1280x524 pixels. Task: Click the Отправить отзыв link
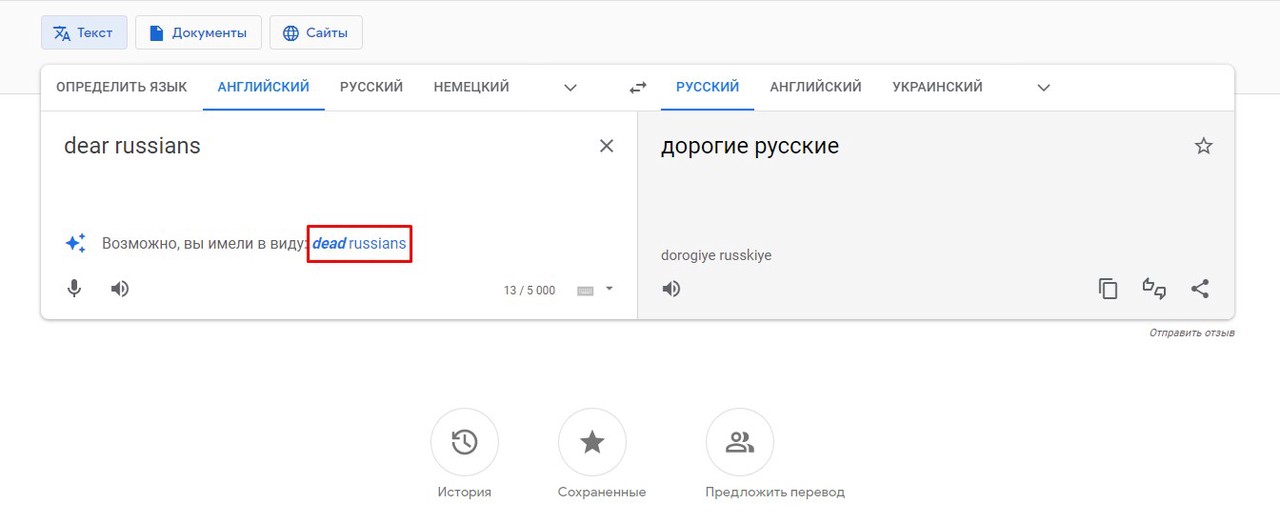click(x=1192, y=332)
